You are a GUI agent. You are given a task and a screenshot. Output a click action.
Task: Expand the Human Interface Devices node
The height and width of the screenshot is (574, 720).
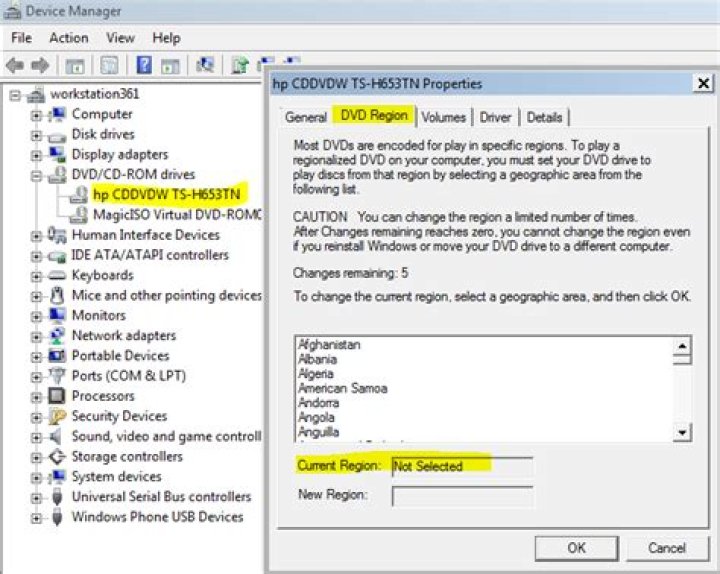[36, 236]
